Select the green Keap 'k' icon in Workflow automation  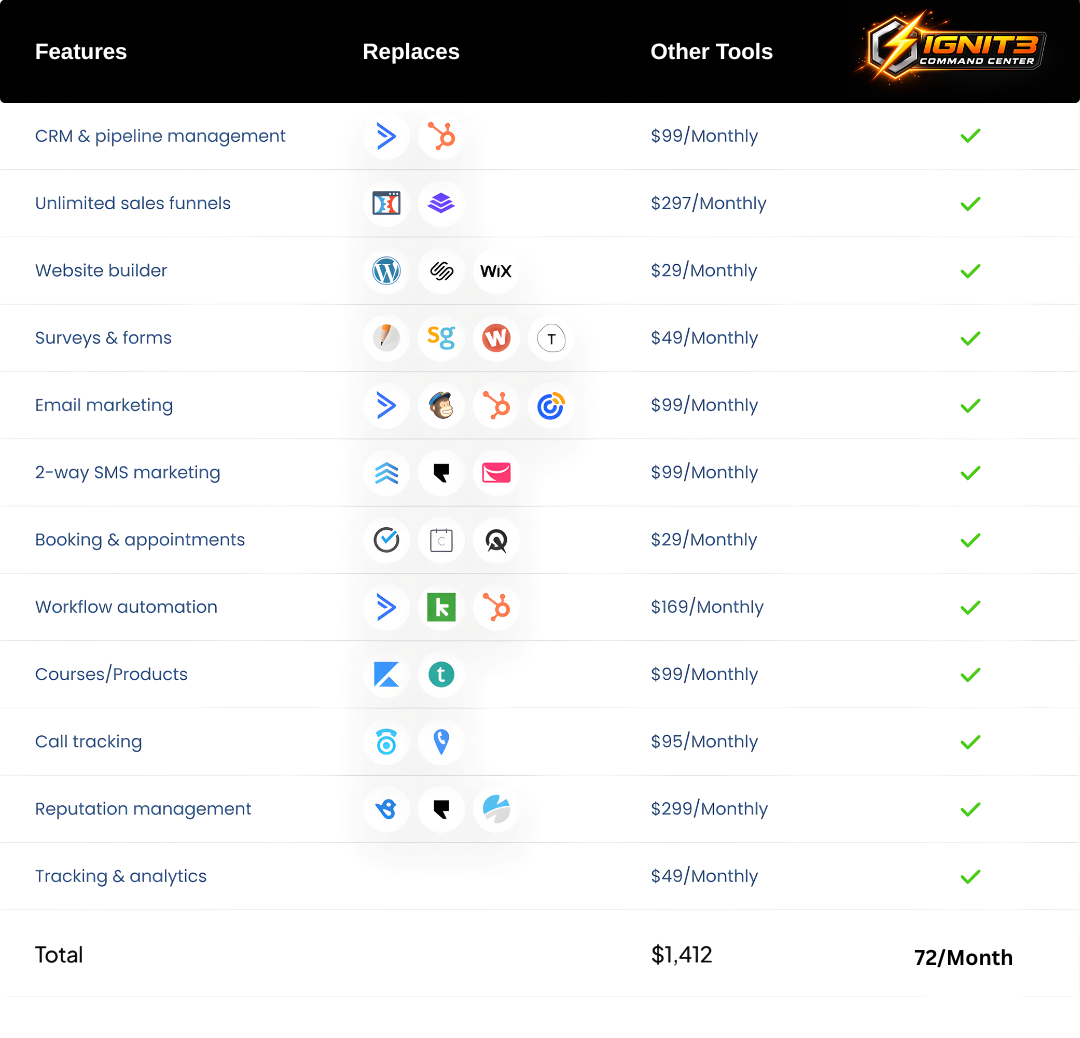pyautogui.click(x=442, y=608)
